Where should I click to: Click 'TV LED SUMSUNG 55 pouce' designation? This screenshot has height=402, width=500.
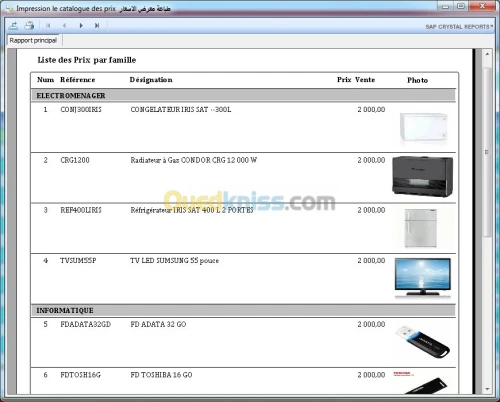click(x=174, y=261)
